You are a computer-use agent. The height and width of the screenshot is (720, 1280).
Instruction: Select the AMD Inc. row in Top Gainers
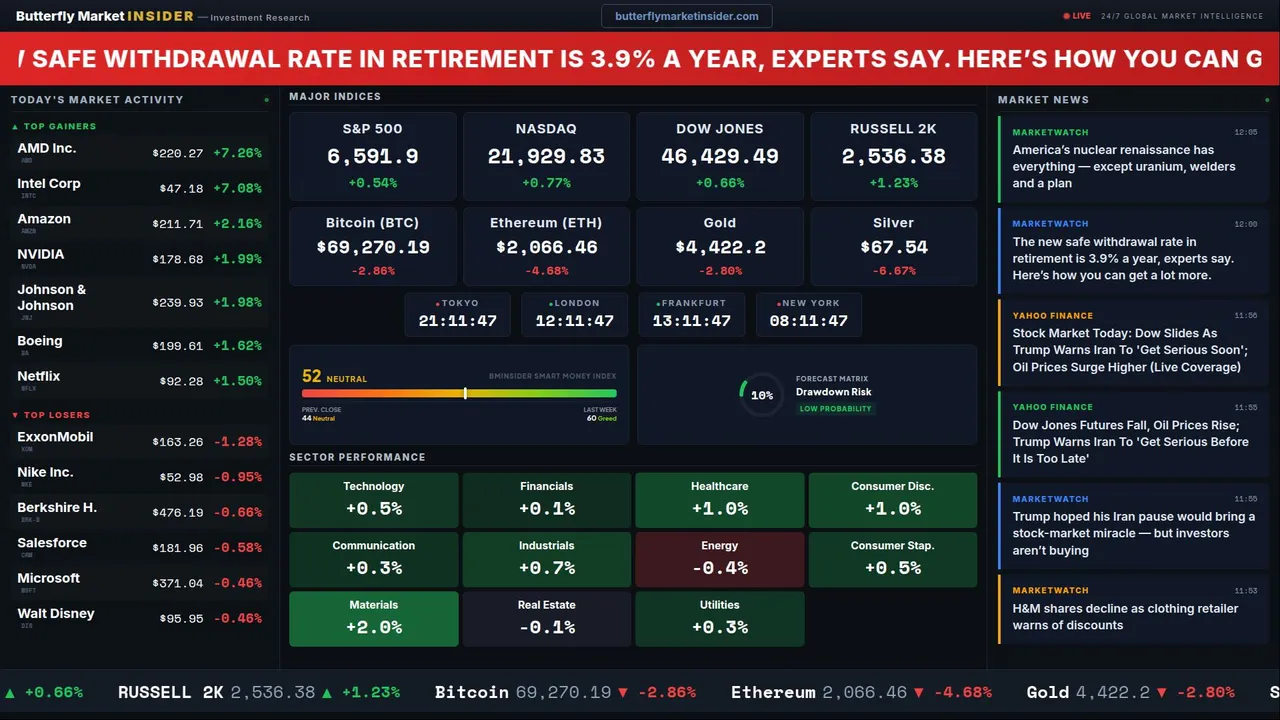[x=139, y=153]
